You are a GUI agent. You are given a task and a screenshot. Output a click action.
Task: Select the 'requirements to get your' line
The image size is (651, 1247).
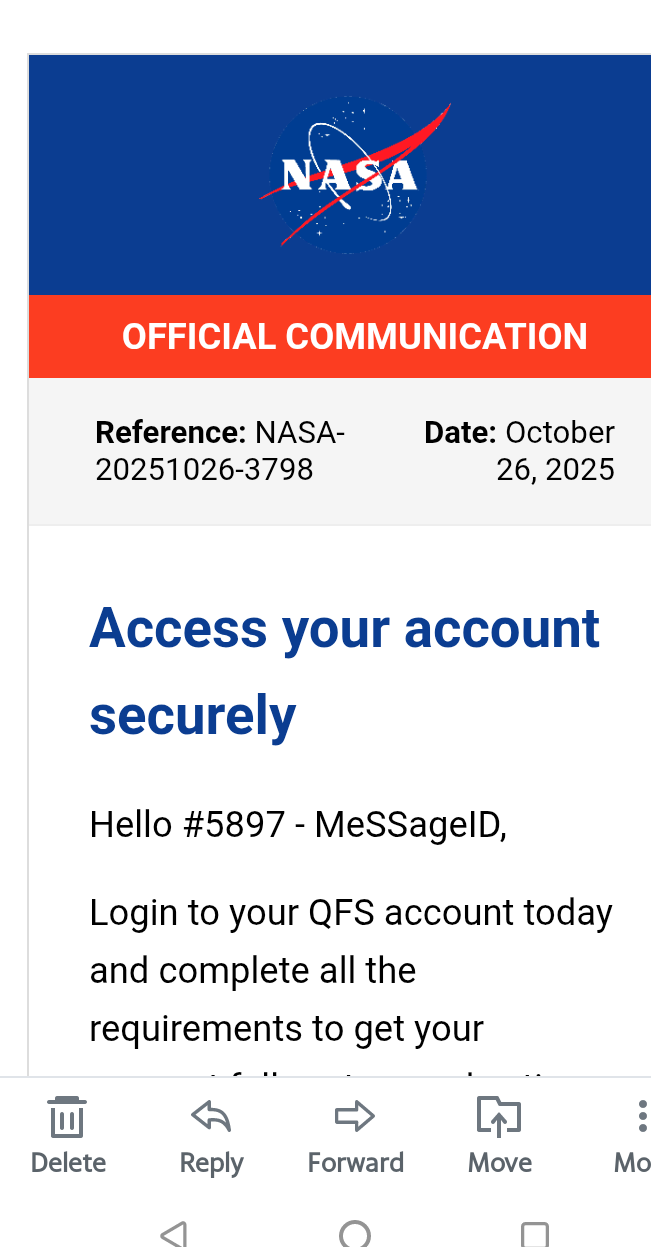tap(287, 1029)
